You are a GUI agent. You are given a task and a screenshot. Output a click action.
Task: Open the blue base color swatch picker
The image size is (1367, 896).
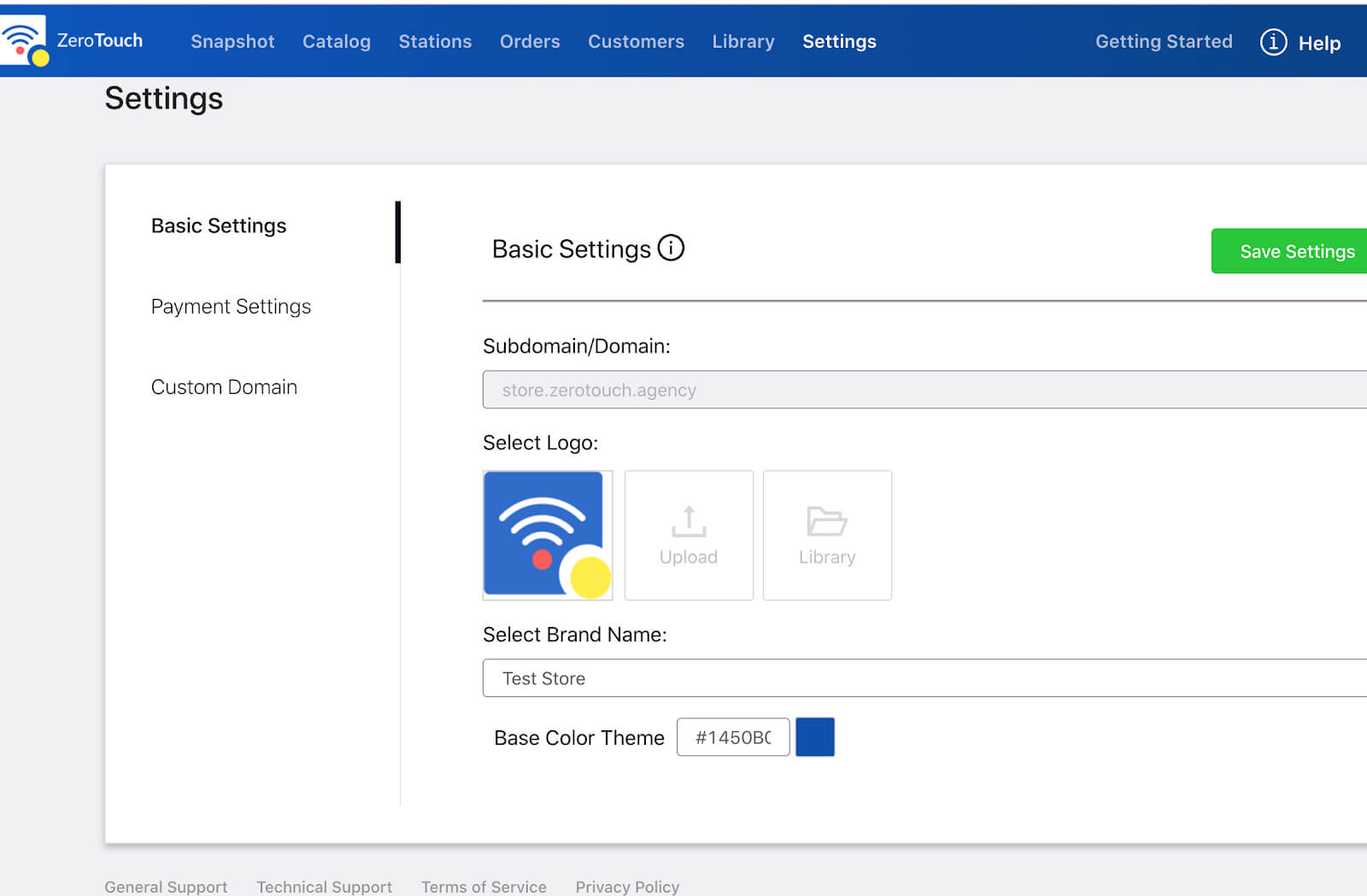coord(815,737)
